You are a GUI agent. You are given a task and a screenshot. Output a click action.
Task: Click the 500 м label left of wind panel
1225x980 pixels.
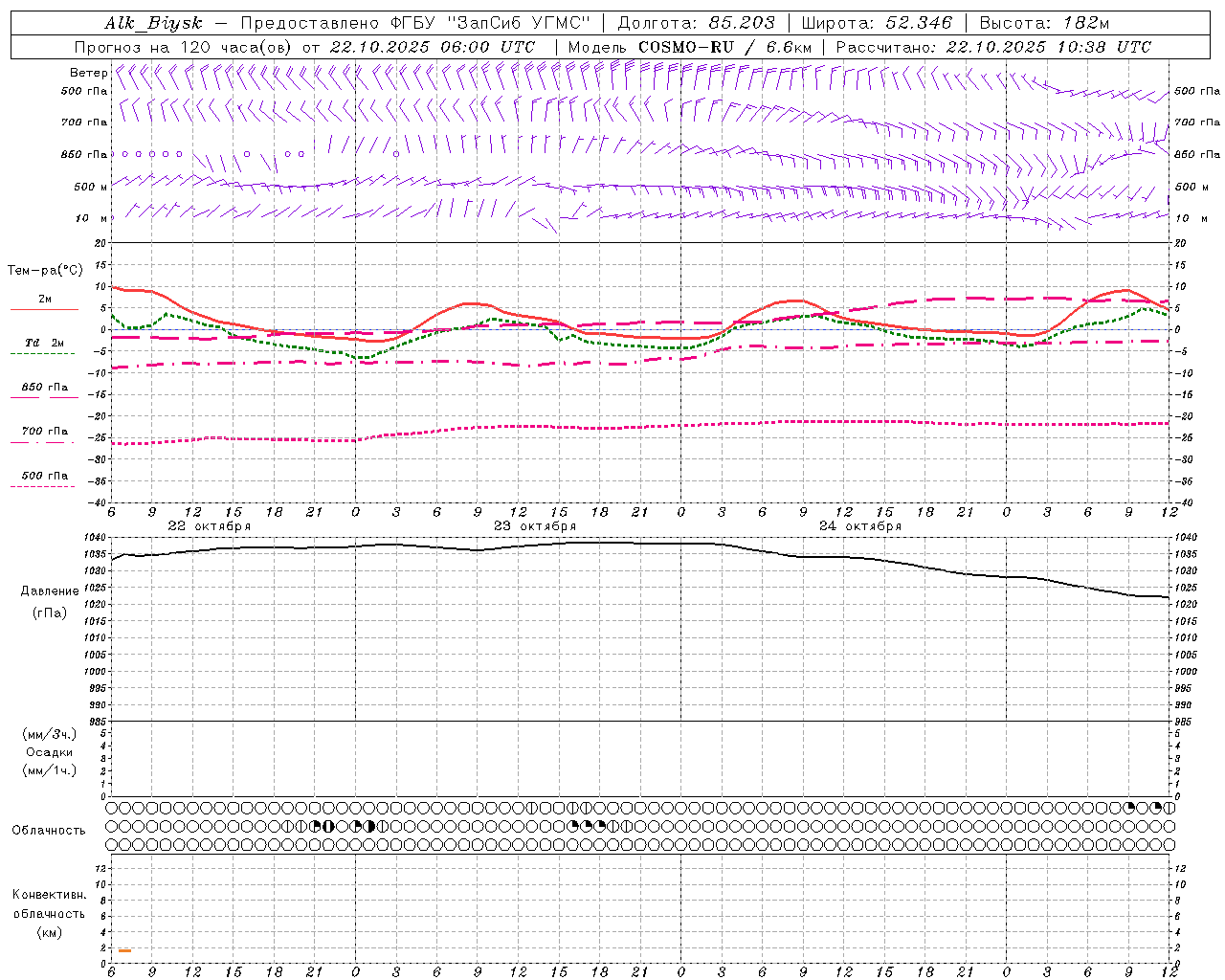pos(91,187)
